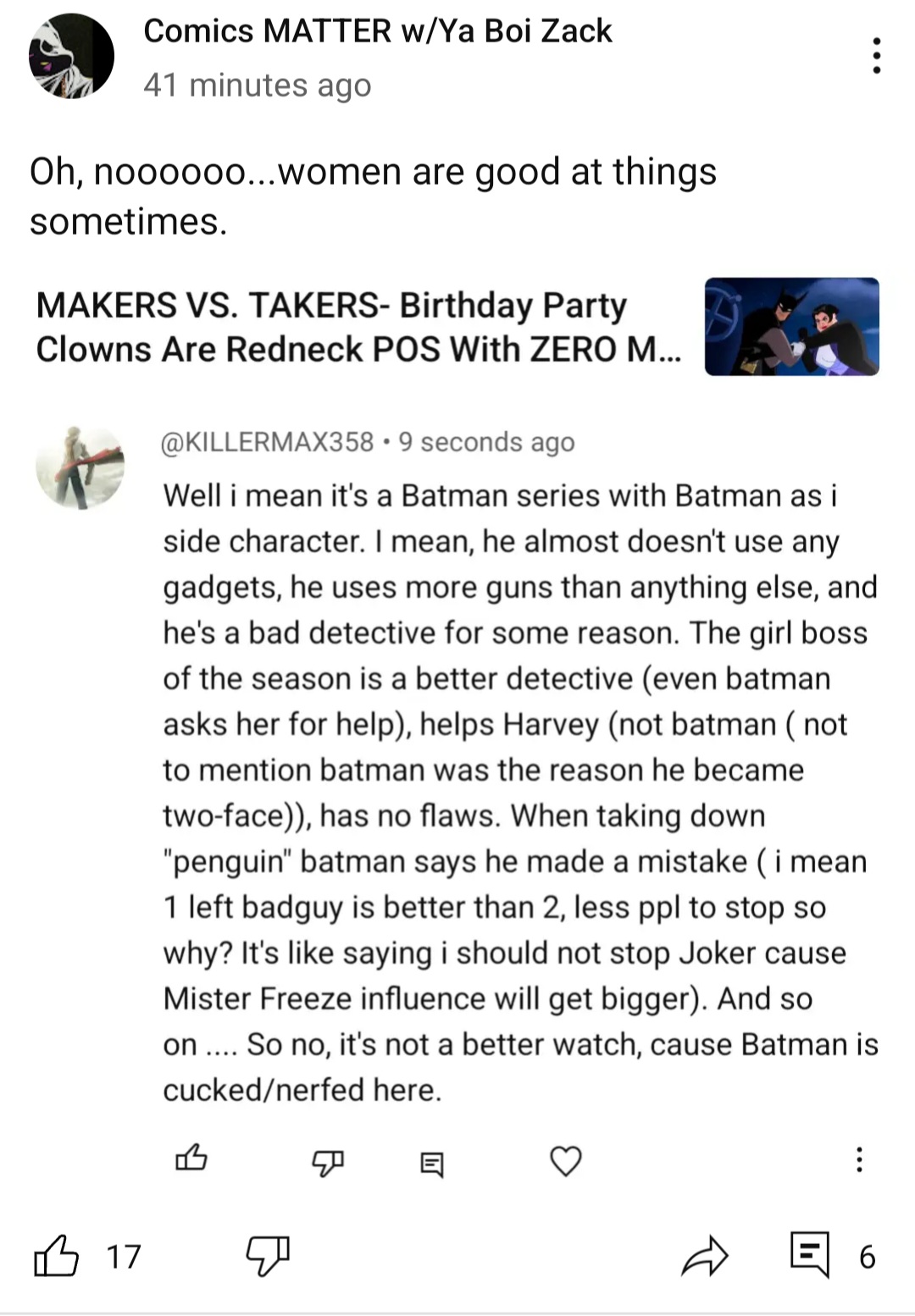
Task: Open the comment's three-dot options menu
Action: click(859, 1159)
